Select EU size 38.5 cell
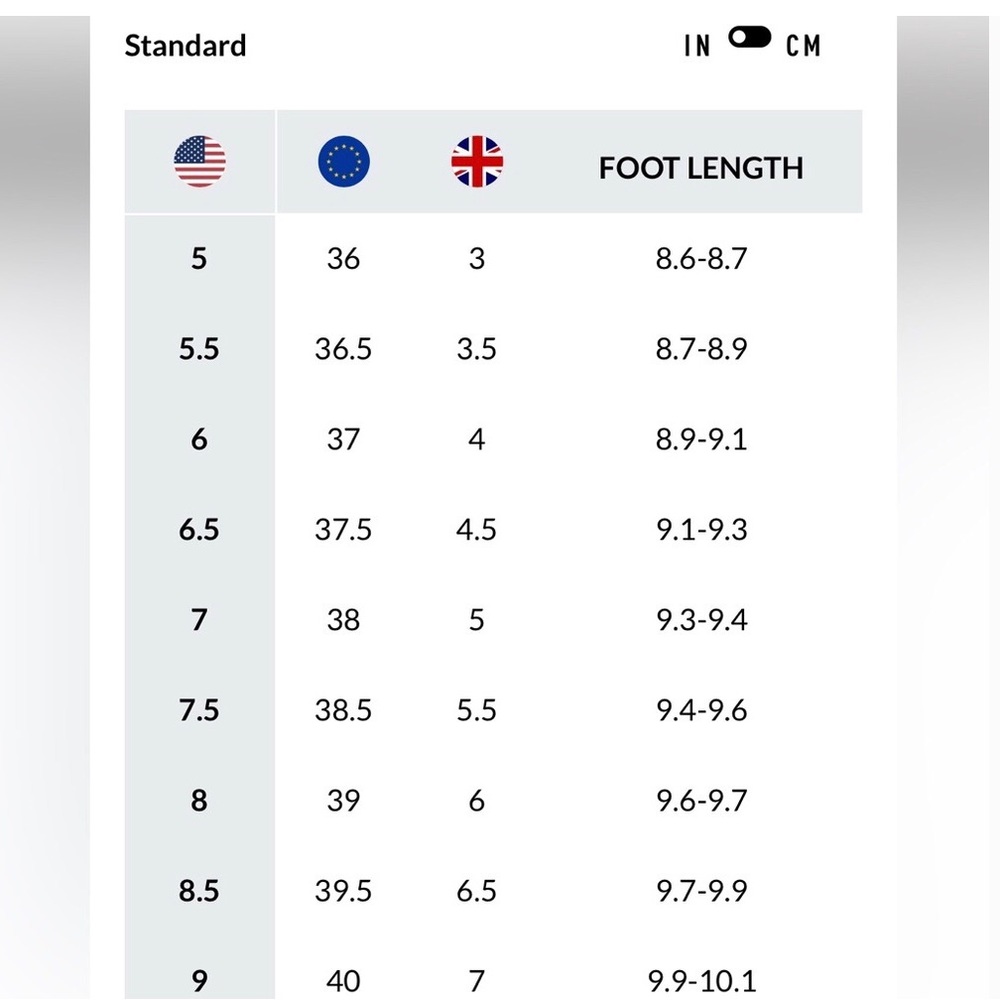Image resolution: width=1000 pixels, height=1000 pixels. click(x=343, y=710)
